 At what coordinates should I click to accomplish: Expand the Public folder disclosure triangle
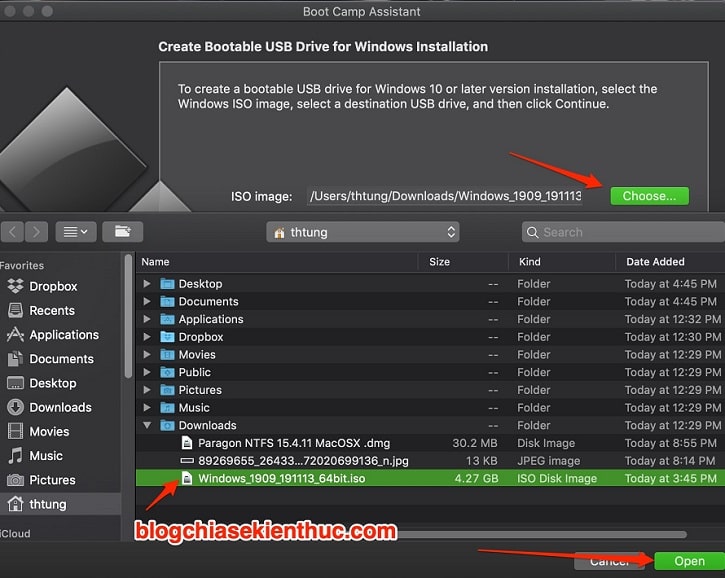(x=147, y=372)
